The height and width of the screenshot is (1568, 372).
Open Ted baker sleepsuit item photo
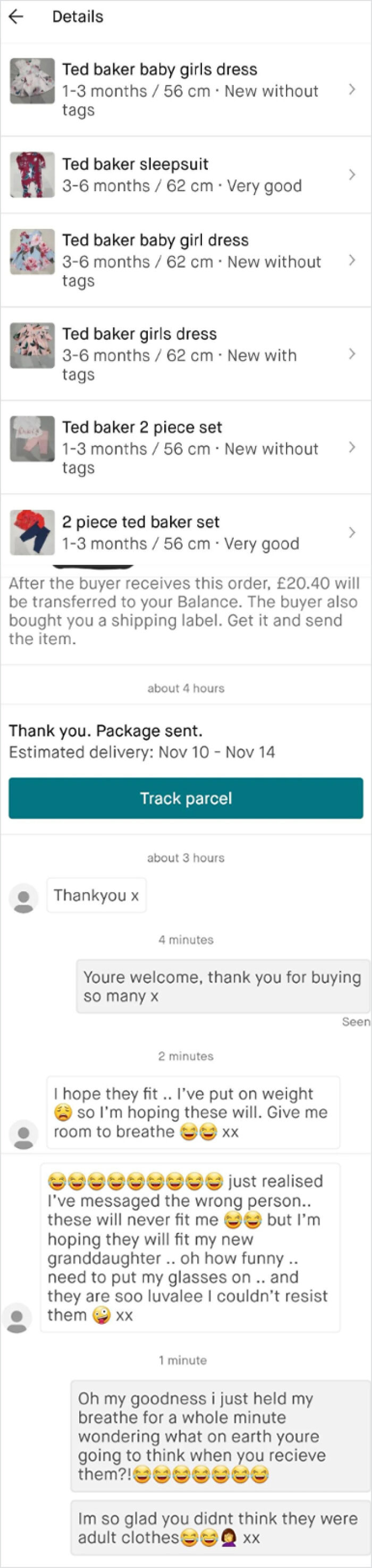(32, 175)
